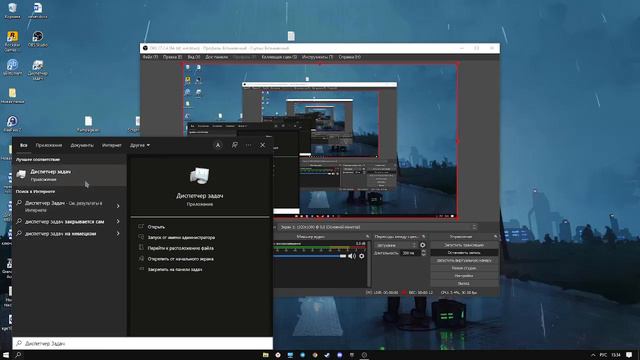Viewport: 640px width, 360px height.
Task: Open the Коллекция сцен menu in OBS
Action: click(x=280, y=57)
